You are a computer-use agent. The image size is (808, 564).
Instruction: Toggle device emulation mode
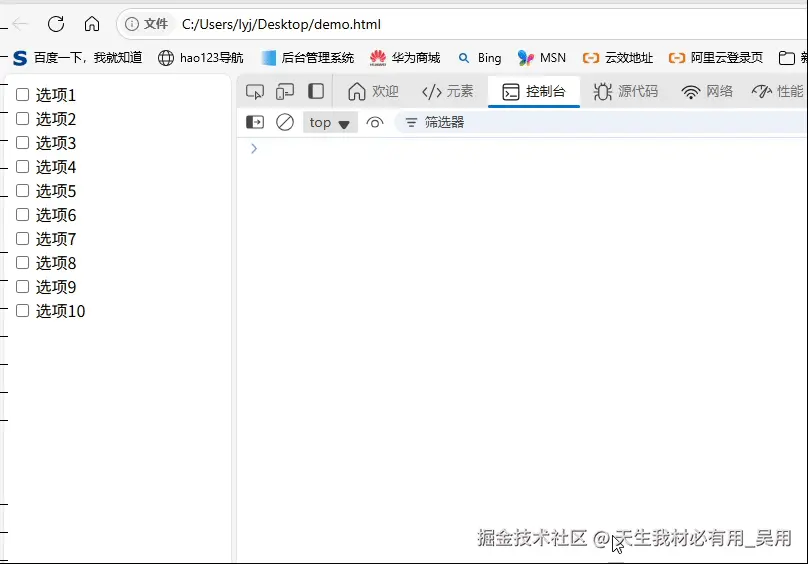click(284, 92)
